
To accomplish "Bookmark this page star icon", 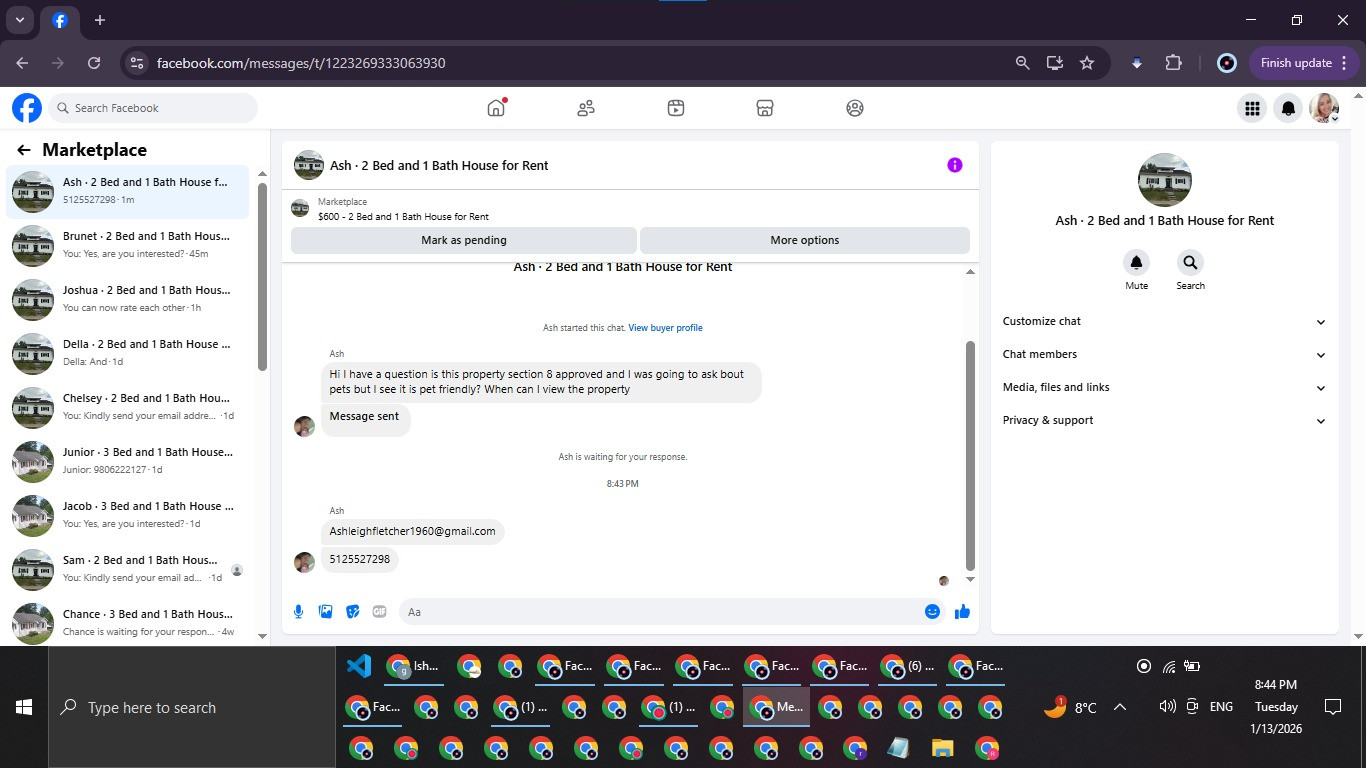I will [1087, 63].
